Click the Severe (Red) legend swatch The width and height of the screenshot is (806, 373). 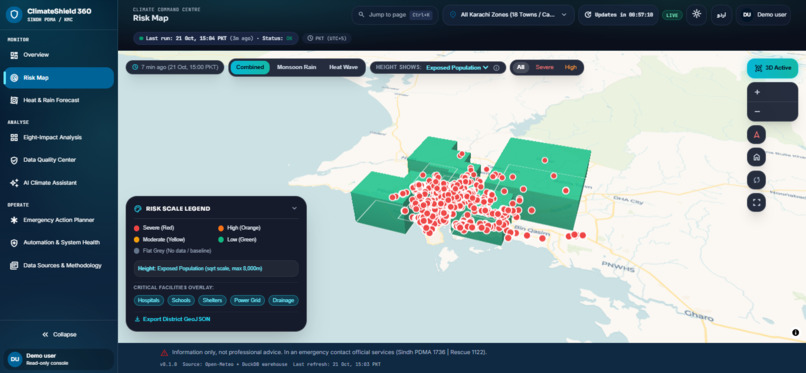[x=137, y=228]
